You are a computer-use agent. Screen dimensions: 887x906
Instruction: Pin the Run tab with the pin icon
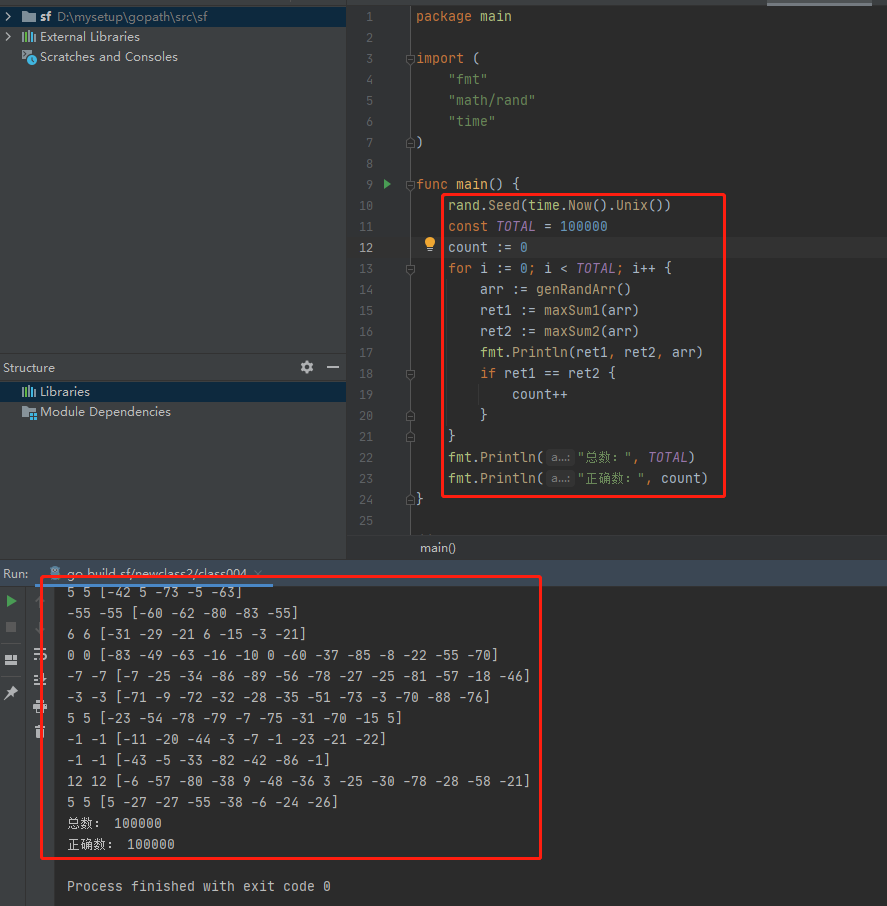[11, 692]
